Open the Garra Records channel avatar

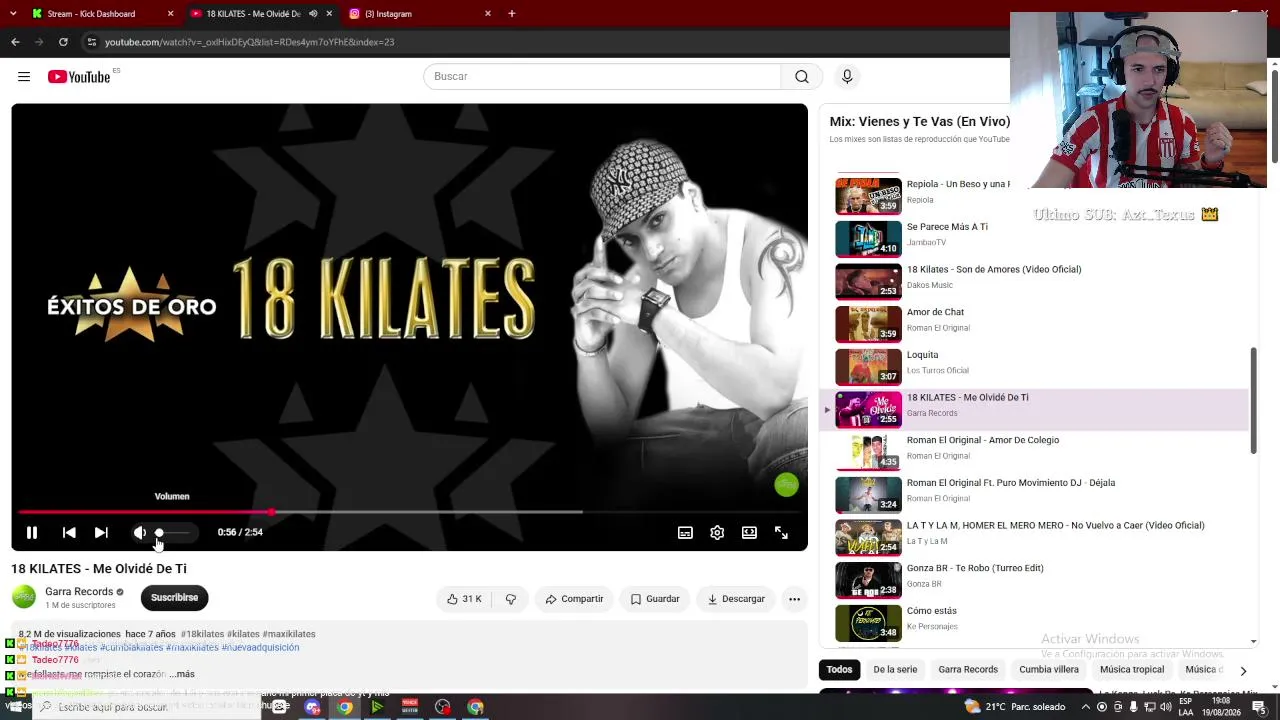[24, 597]
